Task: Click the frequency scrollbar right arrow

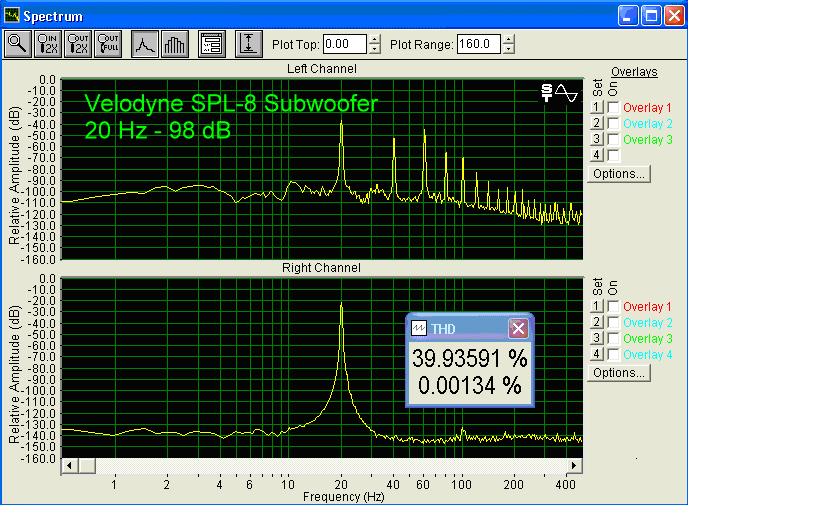Action: coord(574,466)
